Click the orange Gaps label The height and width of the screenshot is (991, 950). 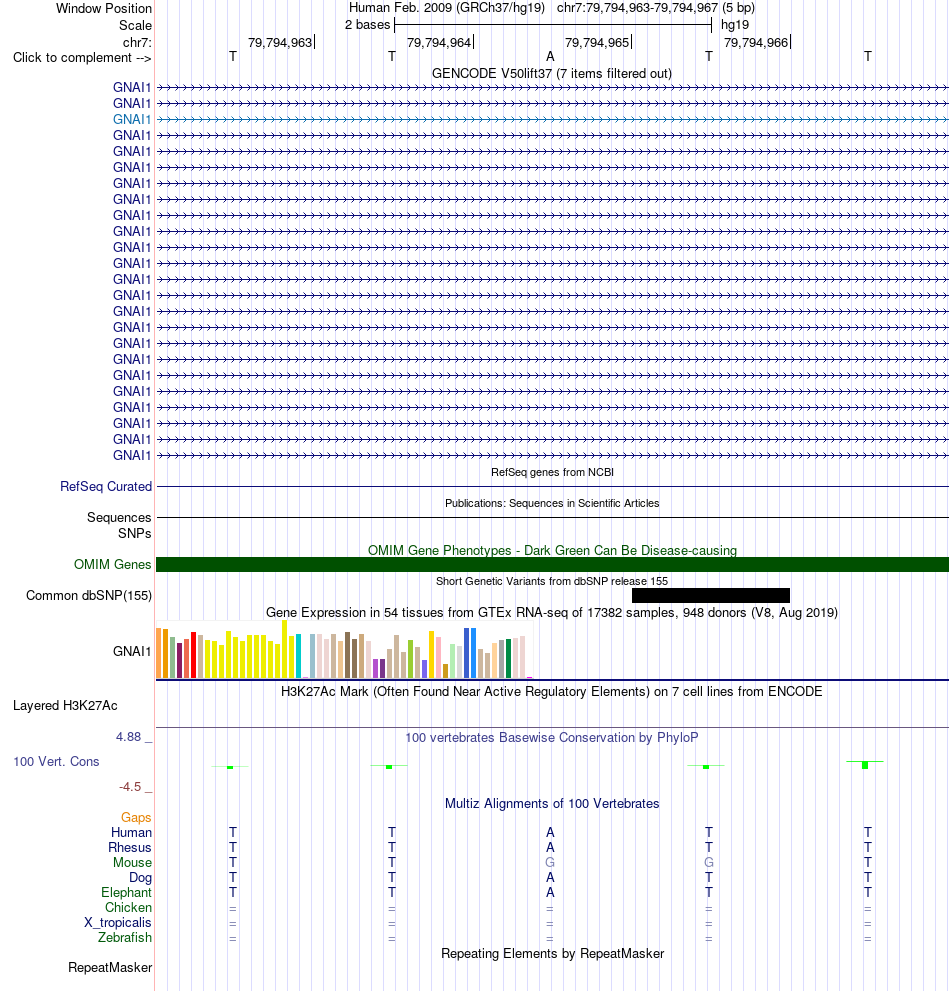click(x=137, y=818)
